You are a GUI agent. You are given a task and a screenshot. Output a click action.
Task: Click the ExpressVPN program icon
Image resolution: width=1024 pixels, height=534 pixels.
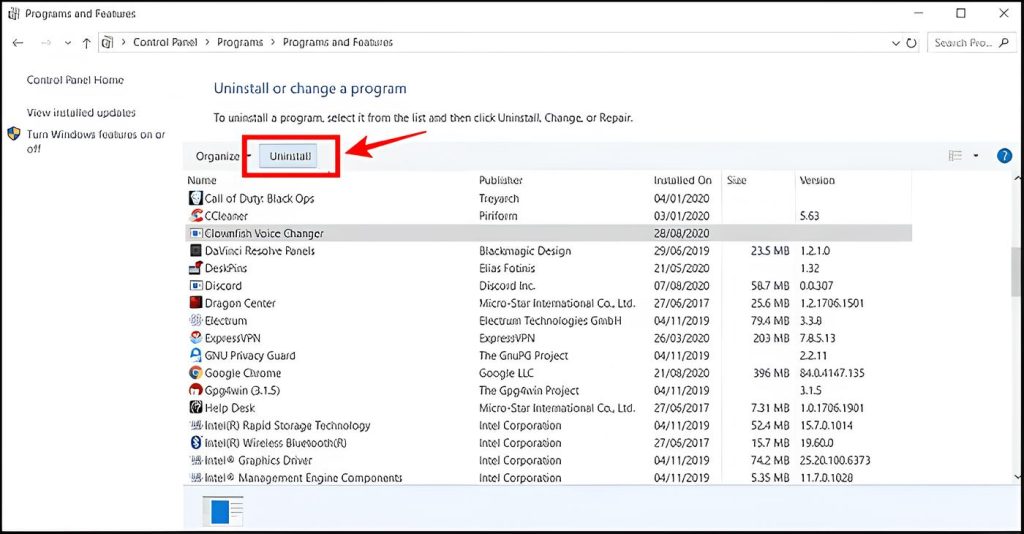[196, 338]
